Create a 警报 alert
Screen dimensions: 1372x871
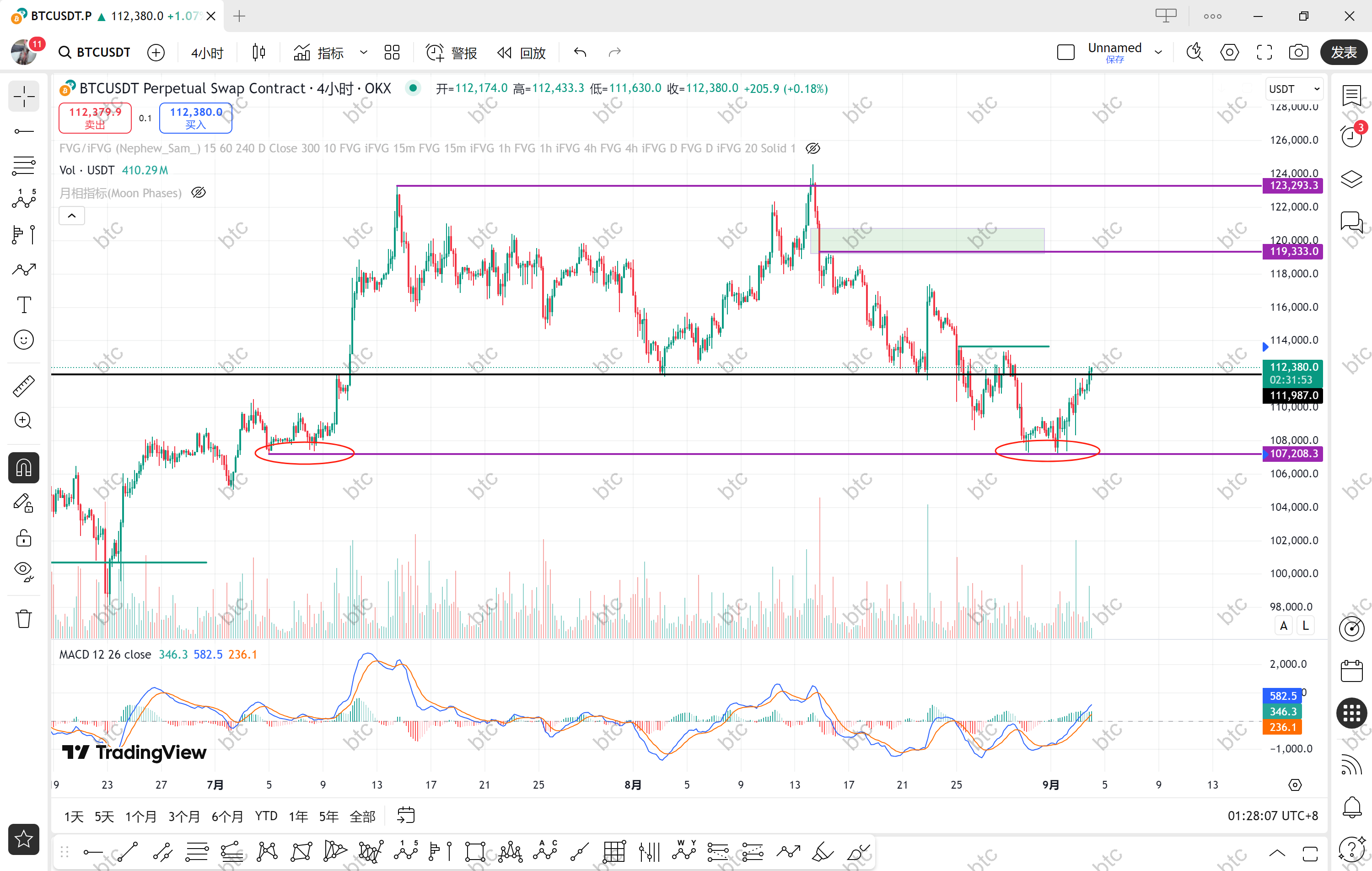(x=451, y=53)
